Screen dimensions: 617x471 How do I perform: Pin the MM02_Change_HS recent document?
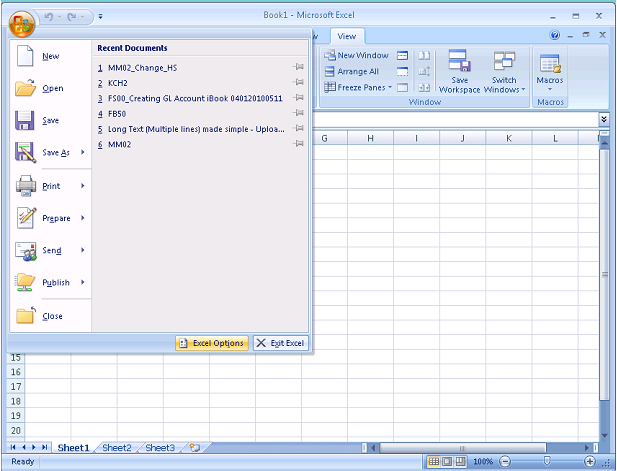(x=298, y=68)
